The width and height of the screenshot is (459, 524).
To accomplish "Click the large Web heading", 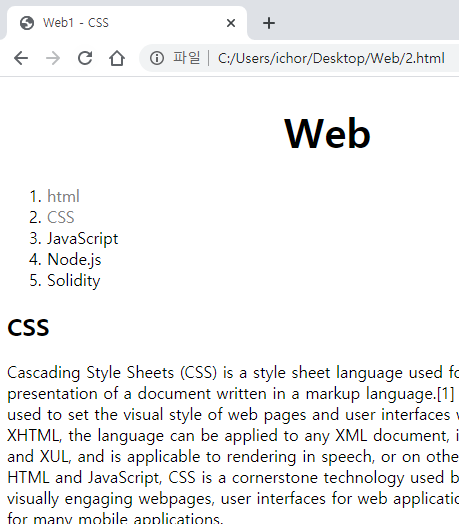I will (x=327, y=133).
